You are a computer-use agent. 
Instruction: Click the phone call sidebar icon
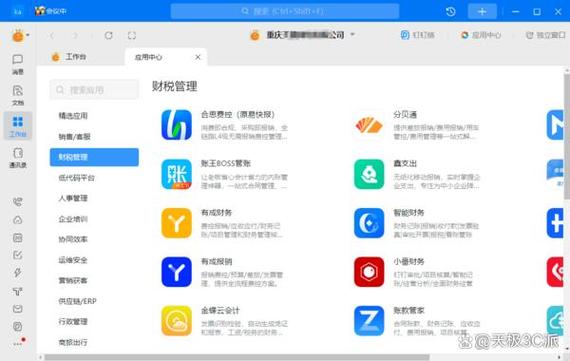(17, 202)
